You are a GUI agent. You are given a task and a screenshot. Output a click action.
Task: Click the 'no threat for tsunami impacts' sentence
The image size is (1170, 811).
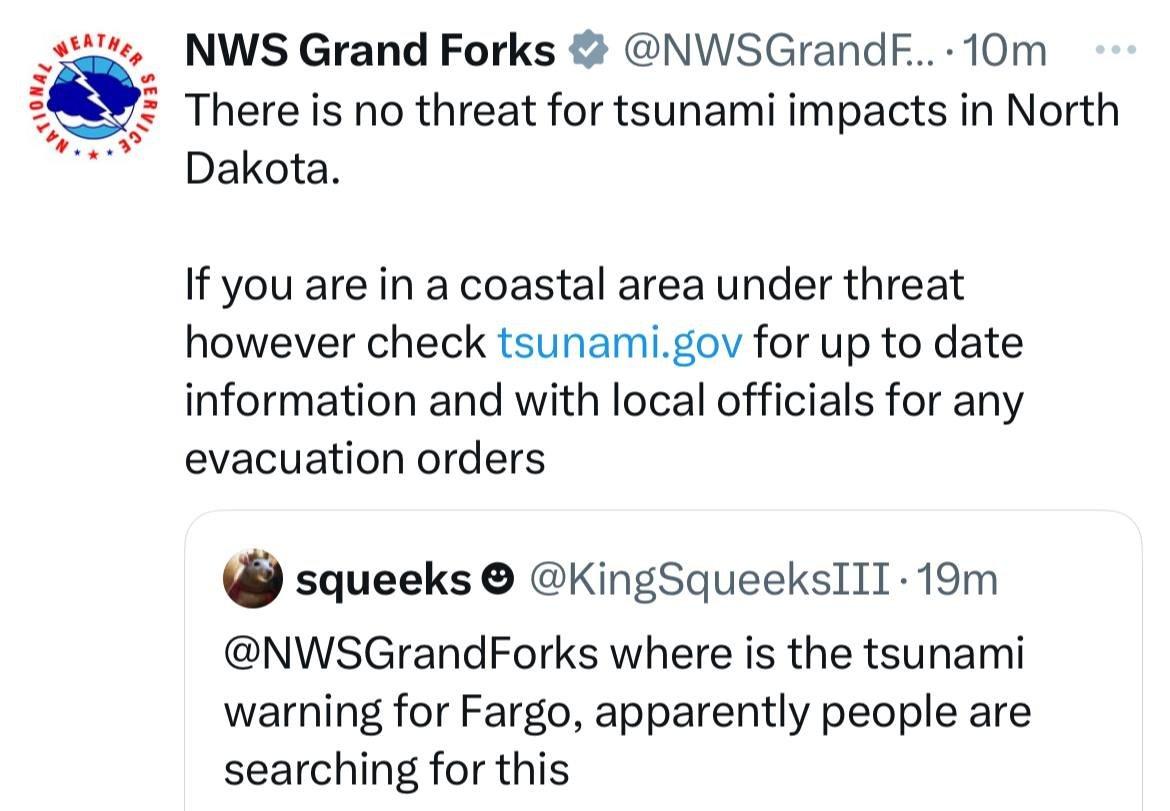pyautogui.click(x=650, y=110)
